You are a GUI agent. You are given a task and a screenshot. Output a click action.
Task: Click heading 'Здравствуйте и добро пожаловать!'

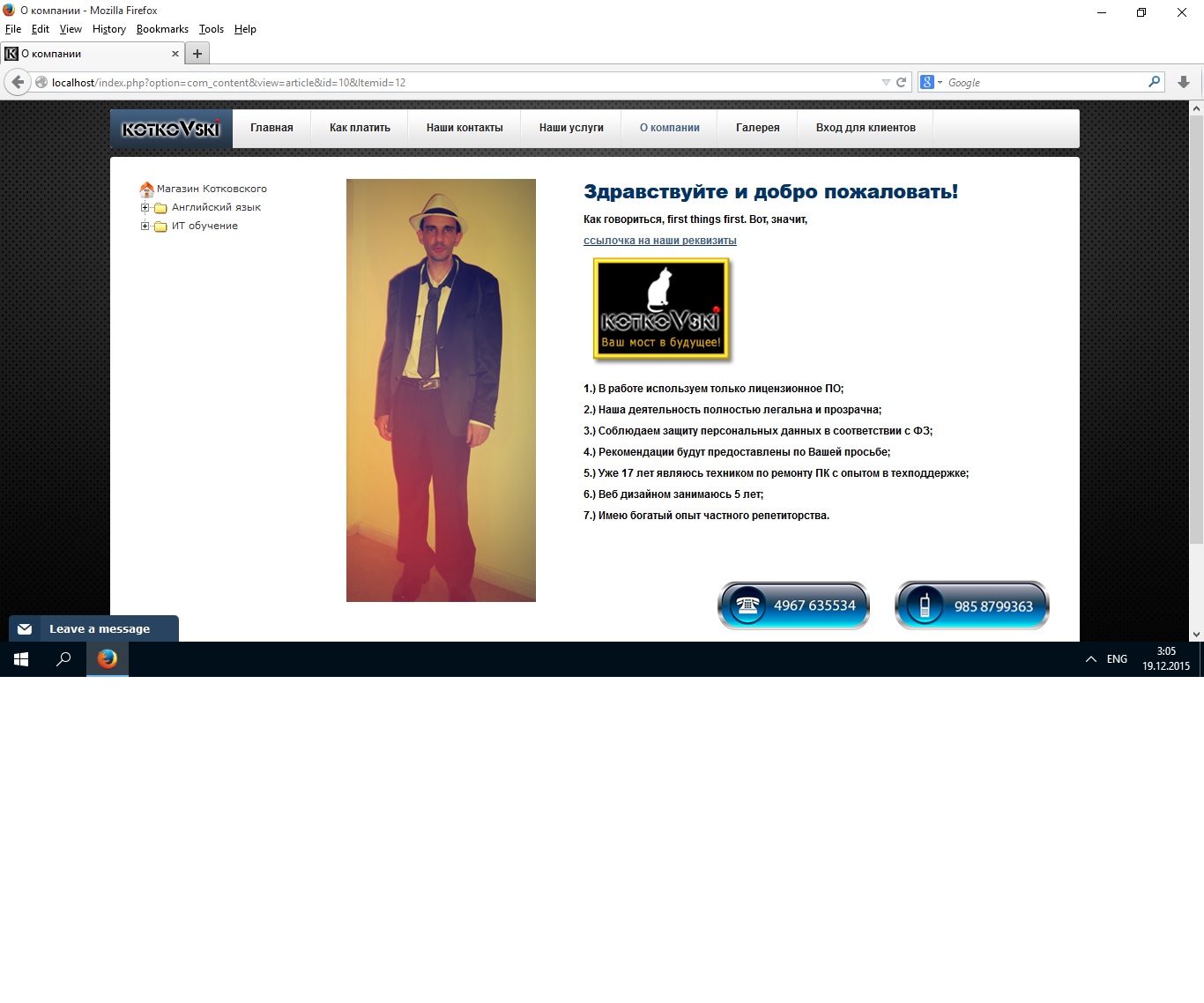pos(770,191)
